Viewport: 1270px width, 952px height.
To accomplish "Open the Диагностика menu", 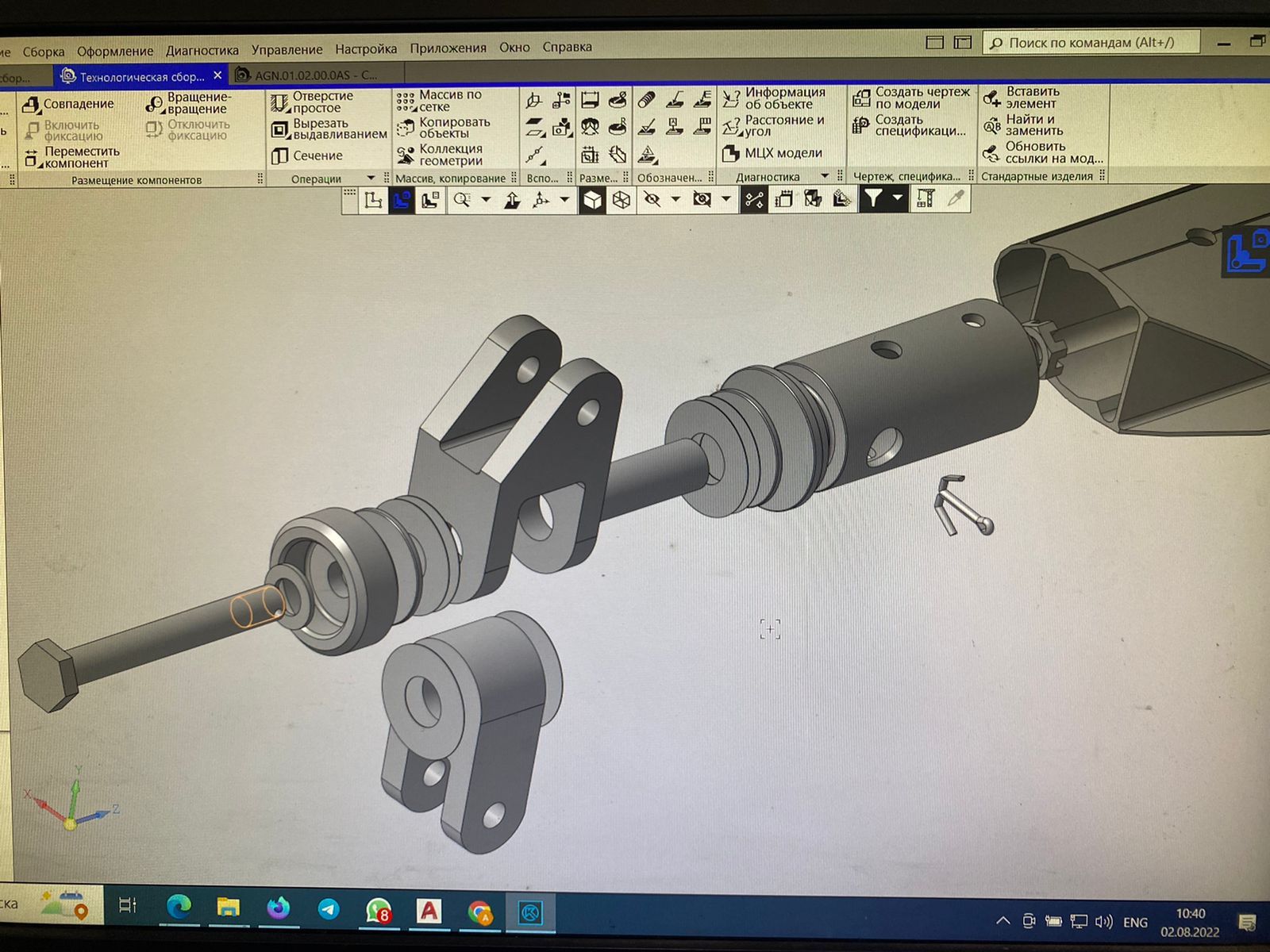I will [x=202, y=50].
